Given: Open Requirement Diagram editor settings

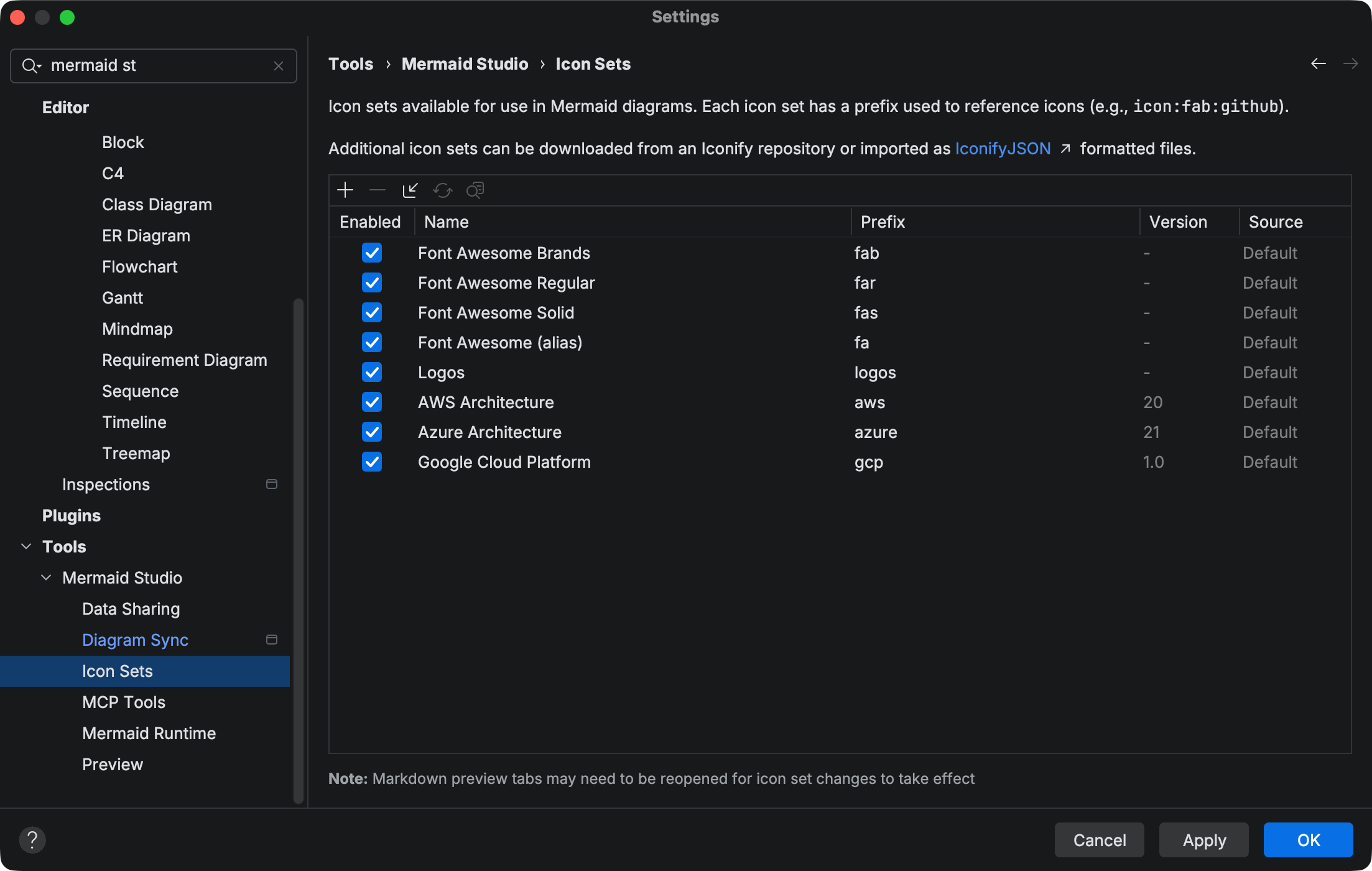Looking at the screenshot, I should (185, 360).
